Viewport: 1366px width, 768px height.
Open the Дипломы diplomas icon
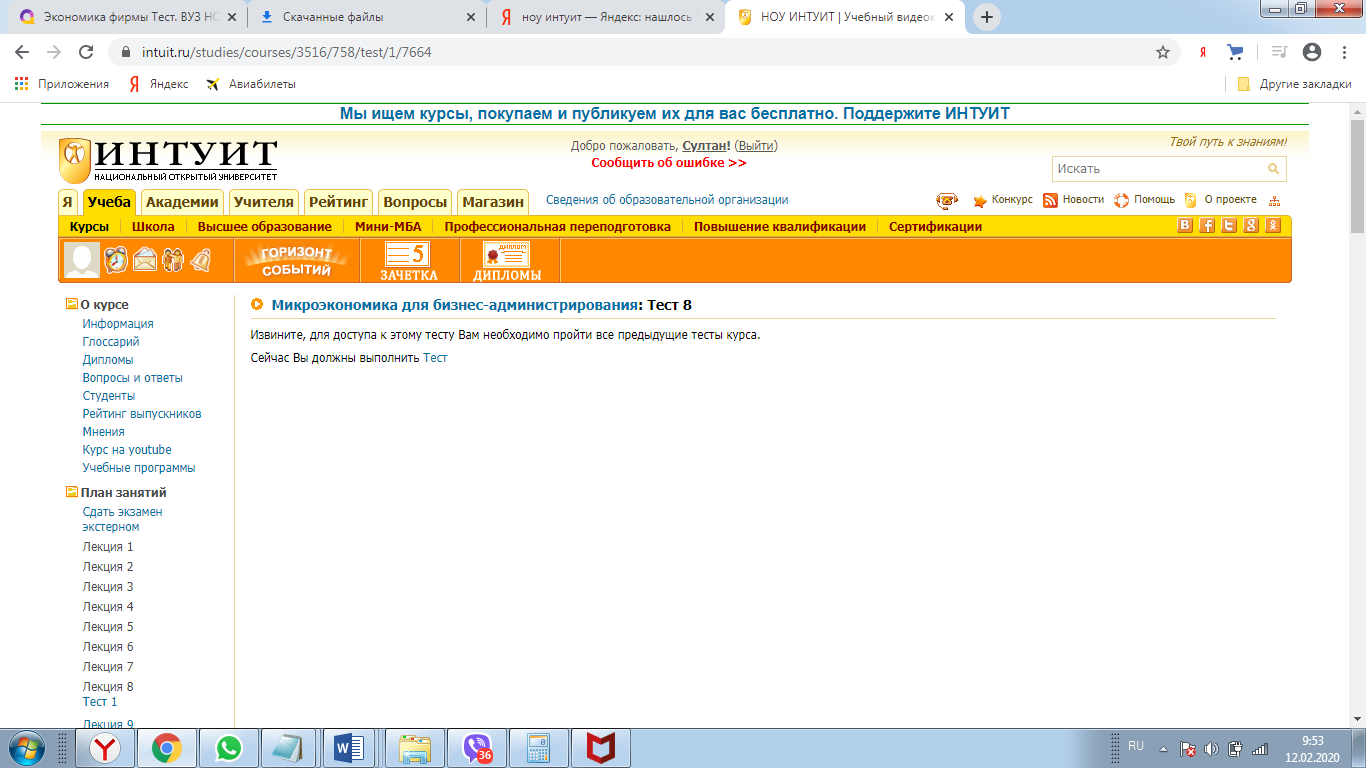507,261
